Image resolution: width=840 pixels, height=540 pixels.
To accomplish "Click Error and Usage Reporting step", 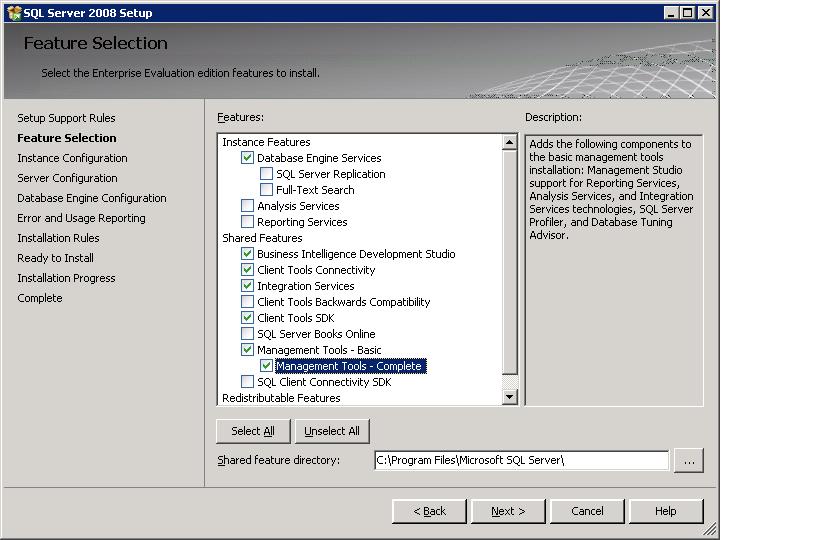I will point(81,218).
